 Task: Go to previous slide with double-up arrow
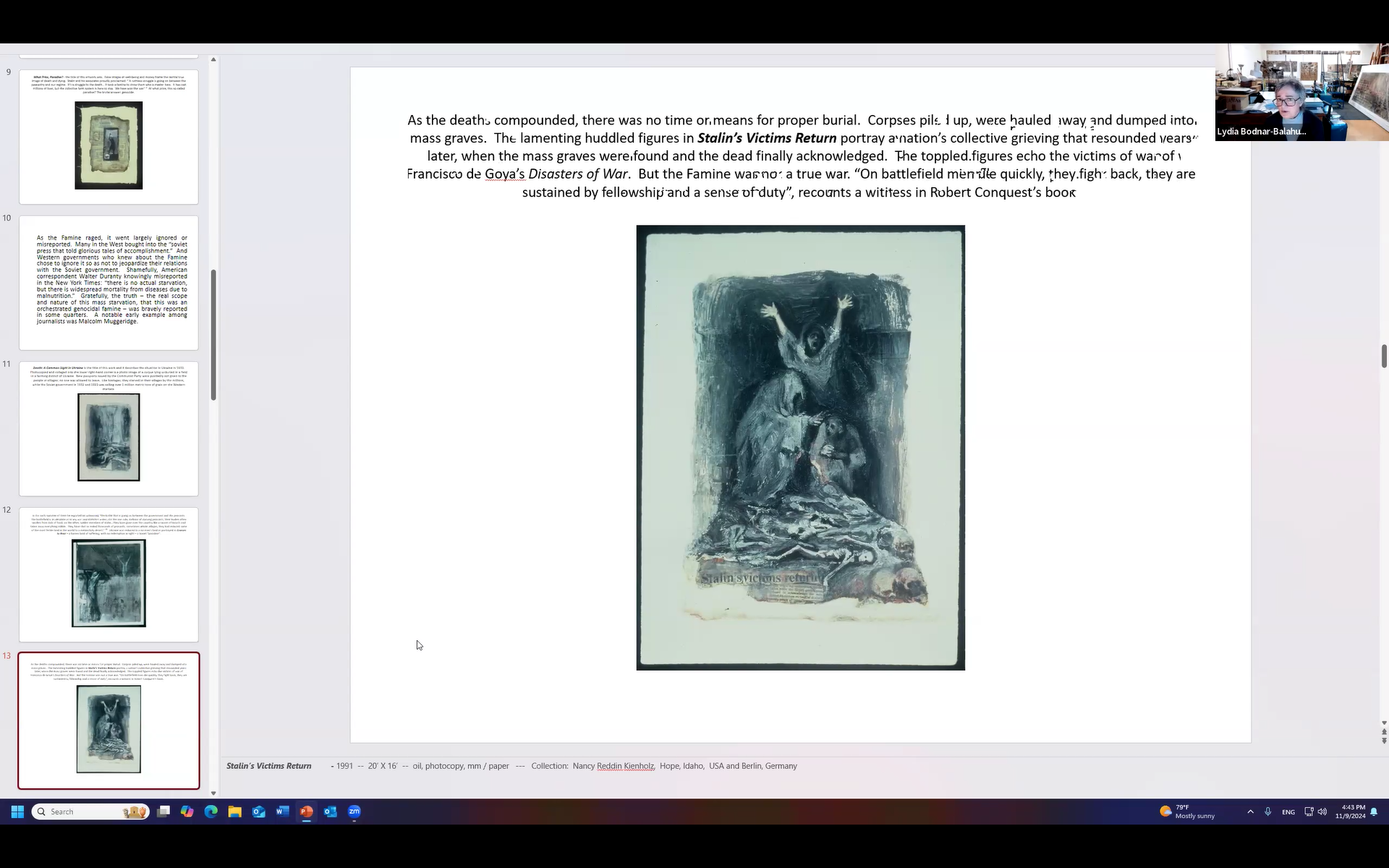1384,731
